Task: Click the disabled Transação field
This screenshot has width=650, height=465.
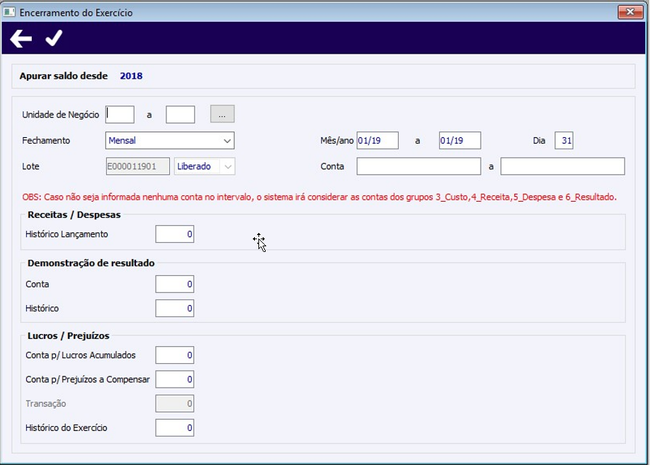Action: [x=175, y=404]
